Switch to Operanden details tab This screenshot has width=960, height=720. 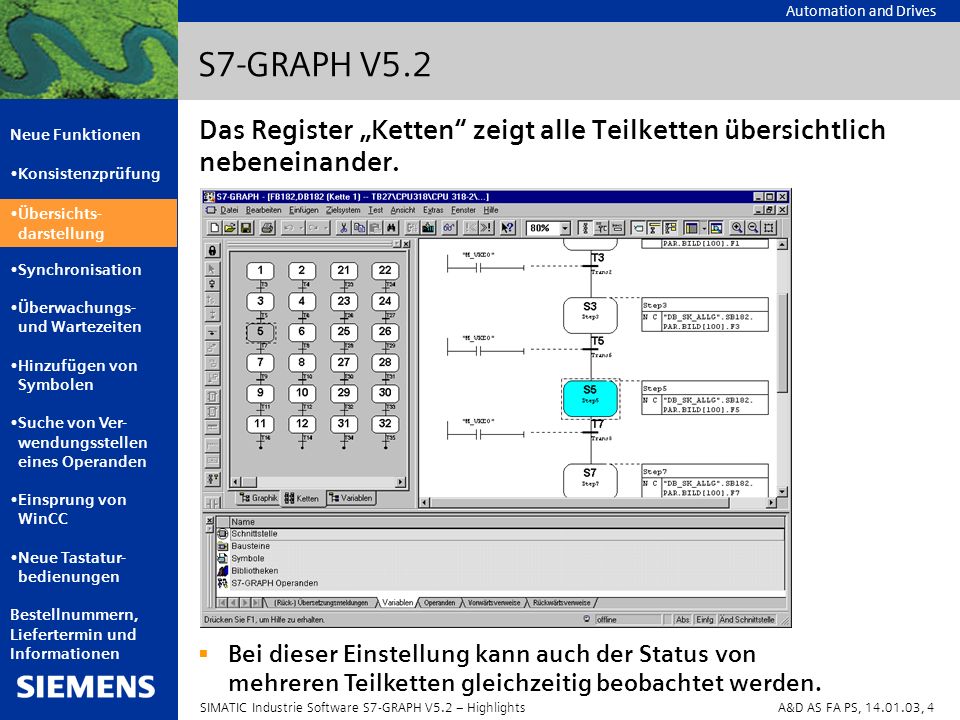tap(440, 603)
